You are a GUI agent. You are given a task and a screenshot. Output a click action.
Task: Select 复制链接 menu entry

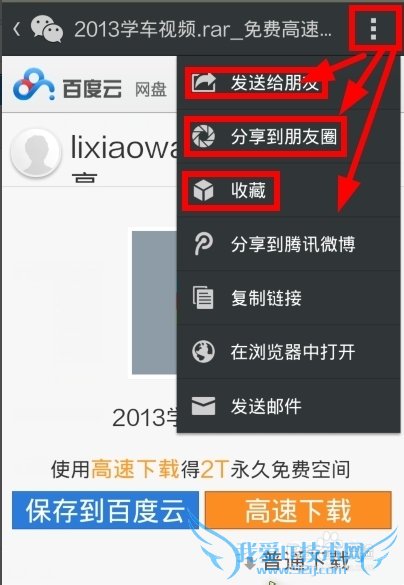289,298
